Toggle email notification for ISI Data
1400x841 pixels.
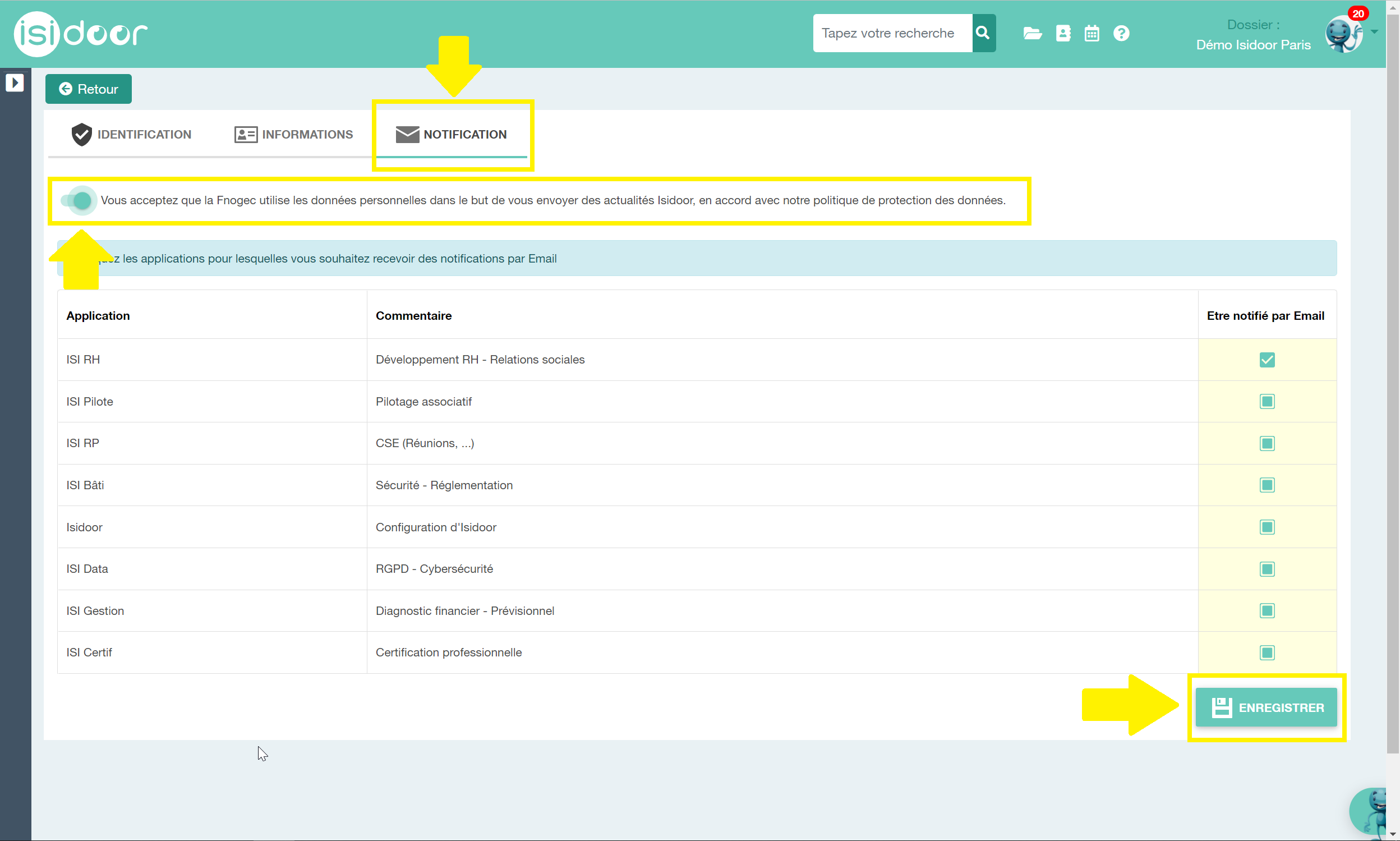[1267, 569]
